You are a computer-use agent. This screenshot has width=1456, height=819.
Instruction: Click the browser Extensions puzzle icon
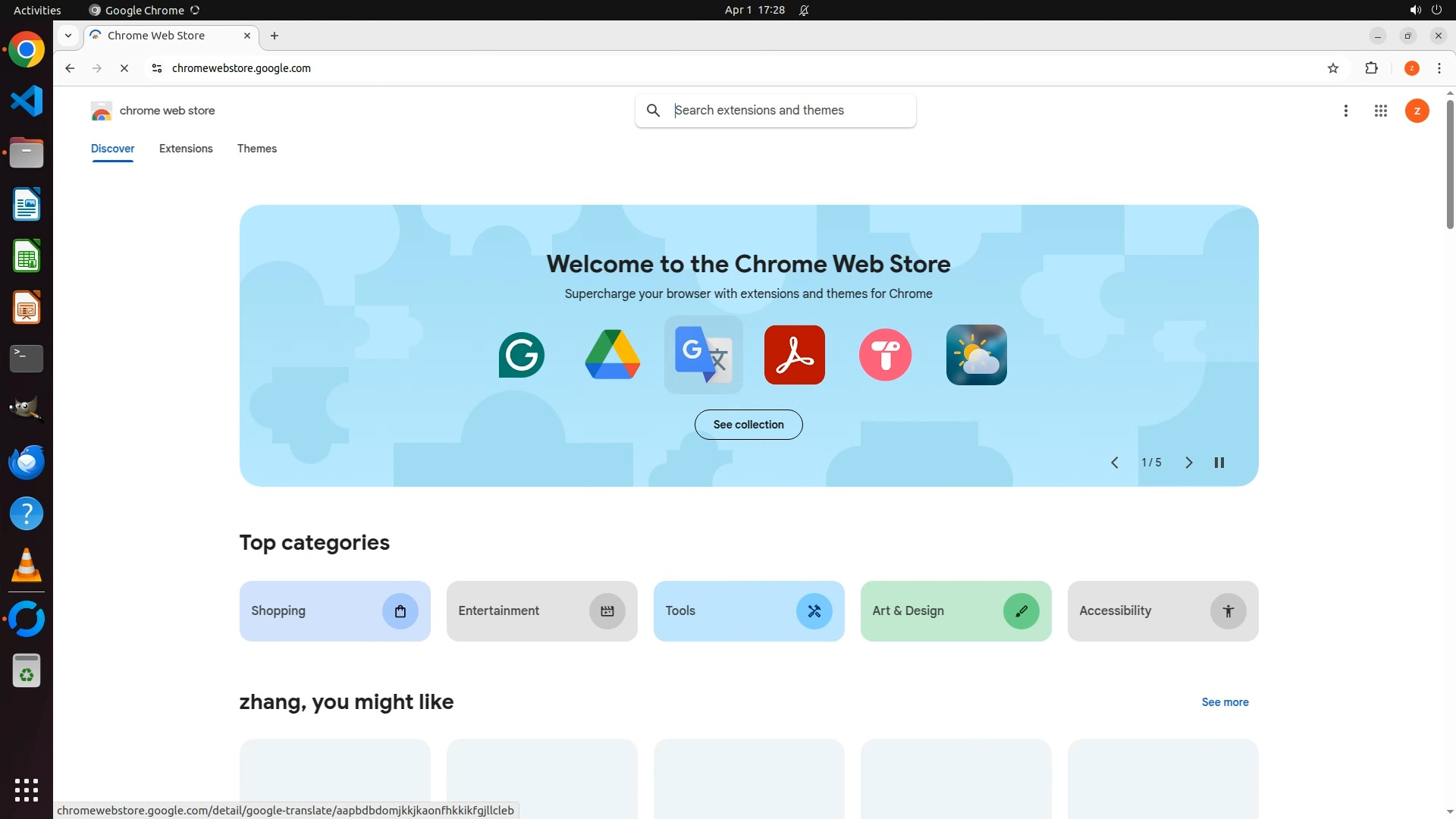pyautogui.click(x=1371, y=68)
